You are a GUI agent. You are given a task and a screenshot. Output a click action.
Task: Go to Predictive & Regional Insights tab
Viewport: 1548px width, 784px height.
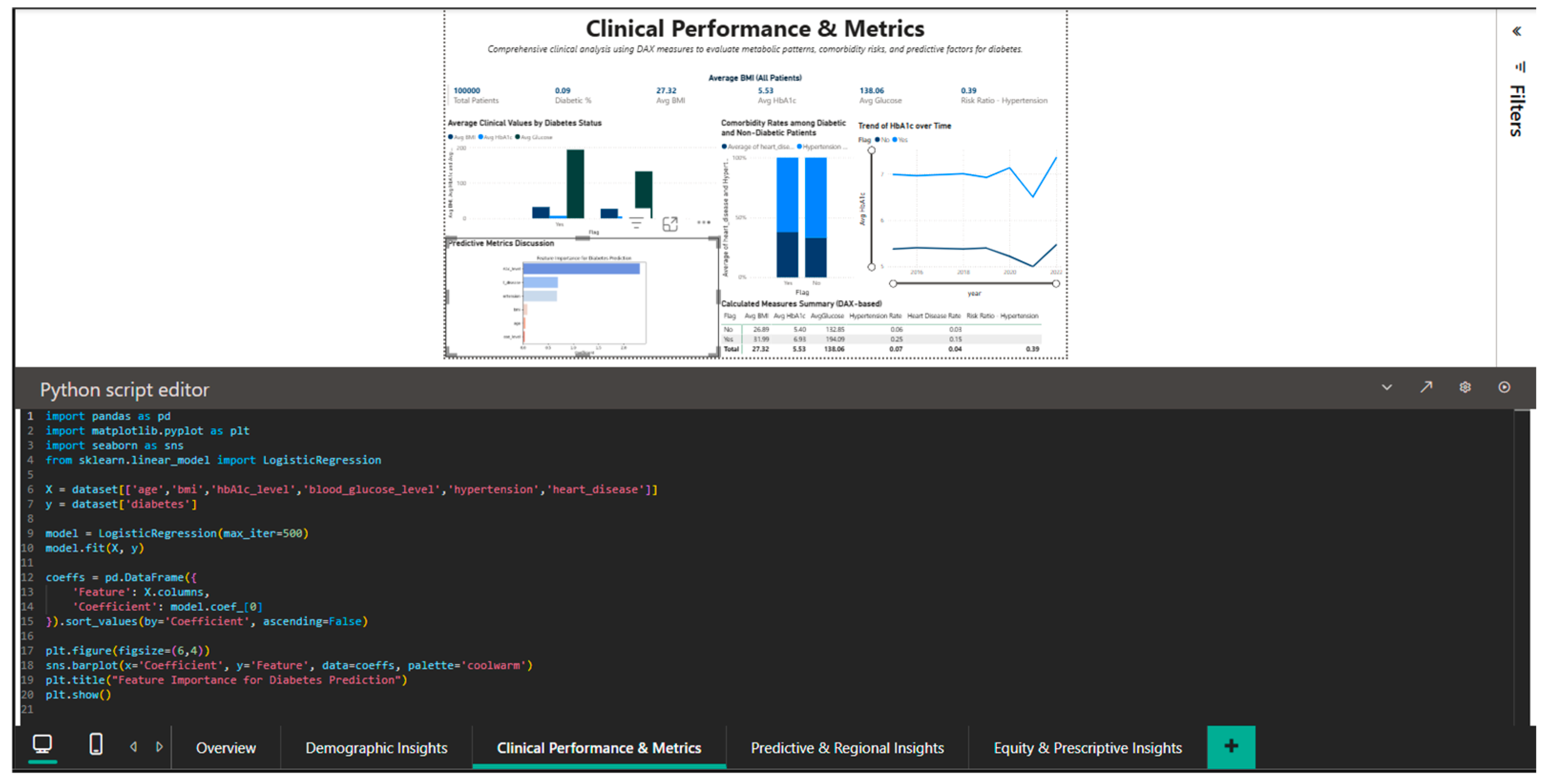847,748
